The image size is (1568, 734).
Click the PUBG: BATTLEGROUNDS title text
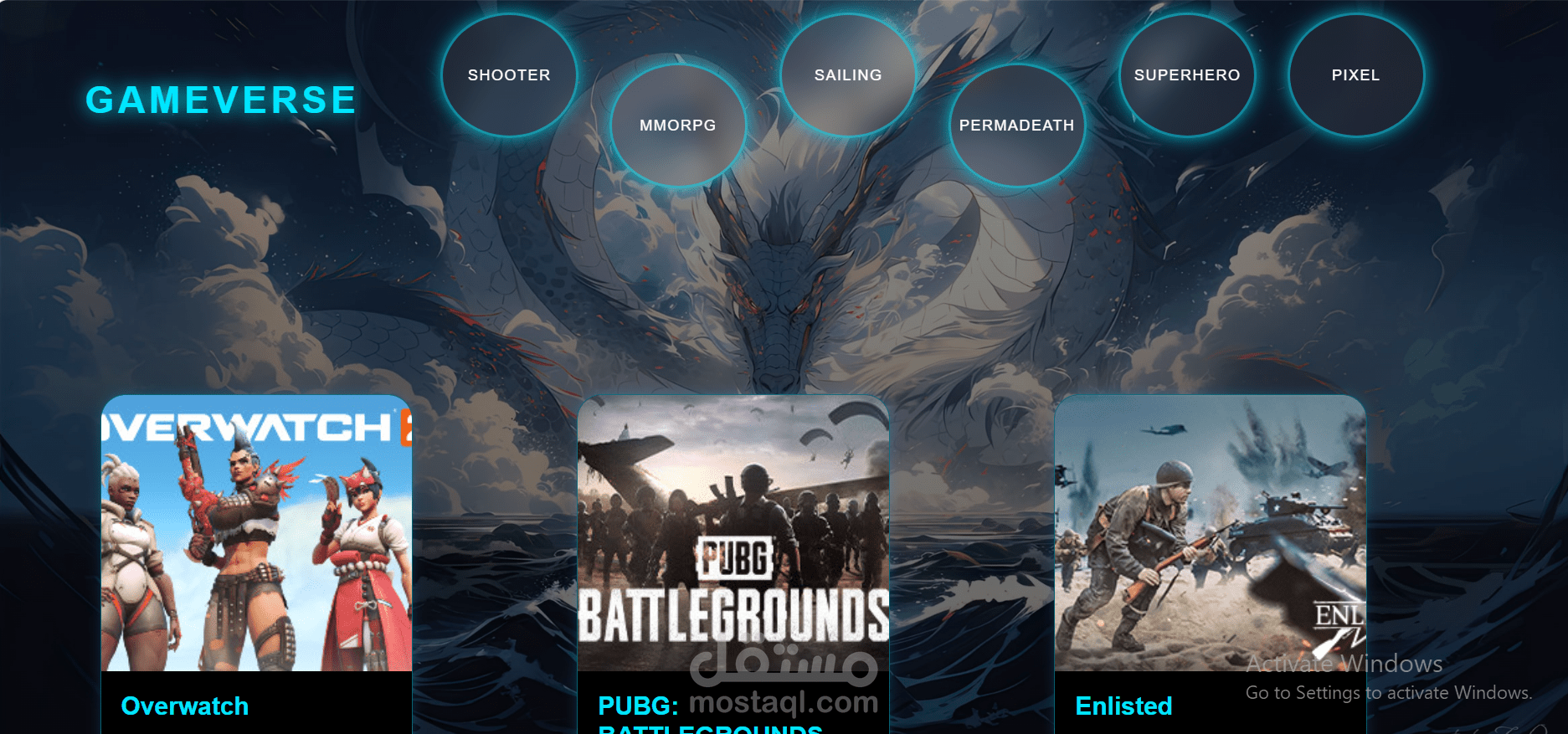(710, 714)
